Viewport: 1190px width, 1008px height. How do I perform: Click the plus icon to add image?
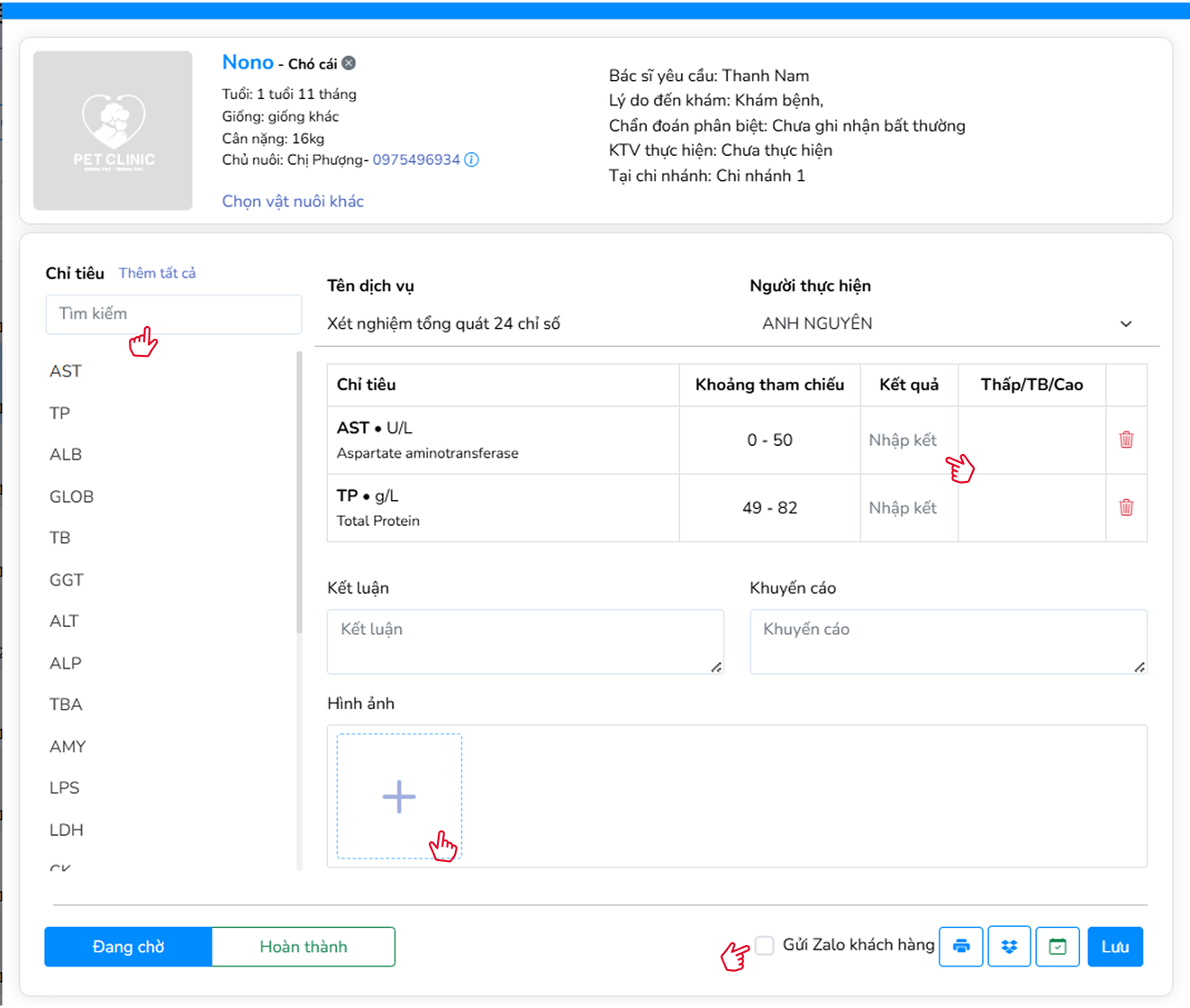coord(399,796)
